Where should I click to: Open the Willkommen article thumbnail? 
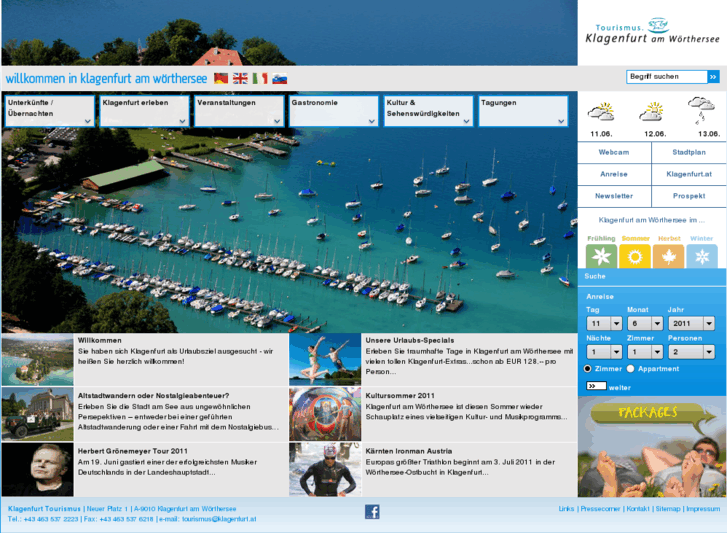tap(38, 359)
